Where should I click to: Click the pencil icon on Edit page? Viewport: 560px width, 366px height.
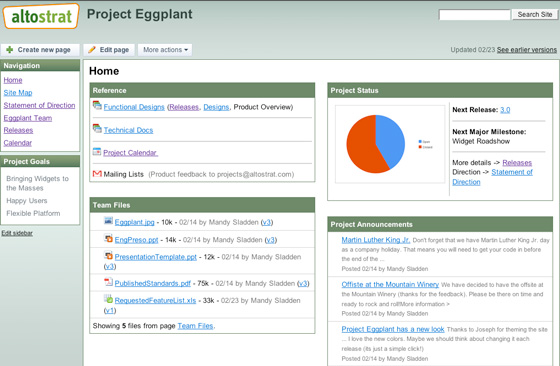point(92,50)
